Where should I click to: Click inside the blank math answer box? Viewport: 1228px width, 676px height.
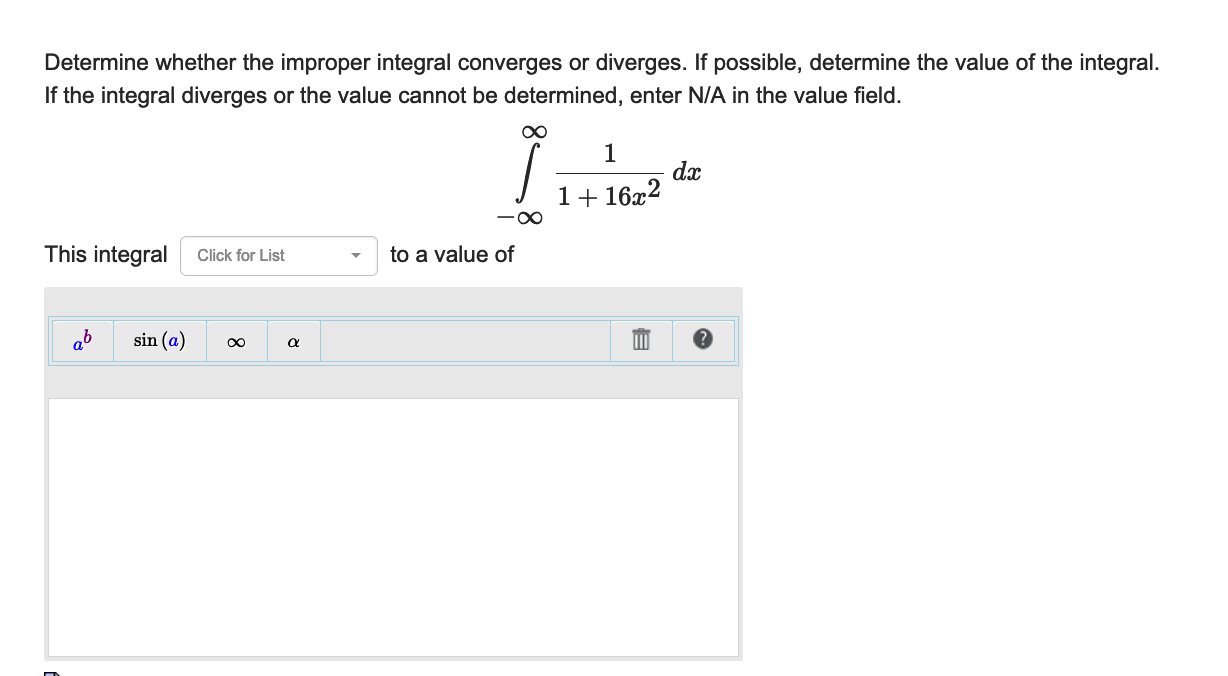click(x=392, y=525)
